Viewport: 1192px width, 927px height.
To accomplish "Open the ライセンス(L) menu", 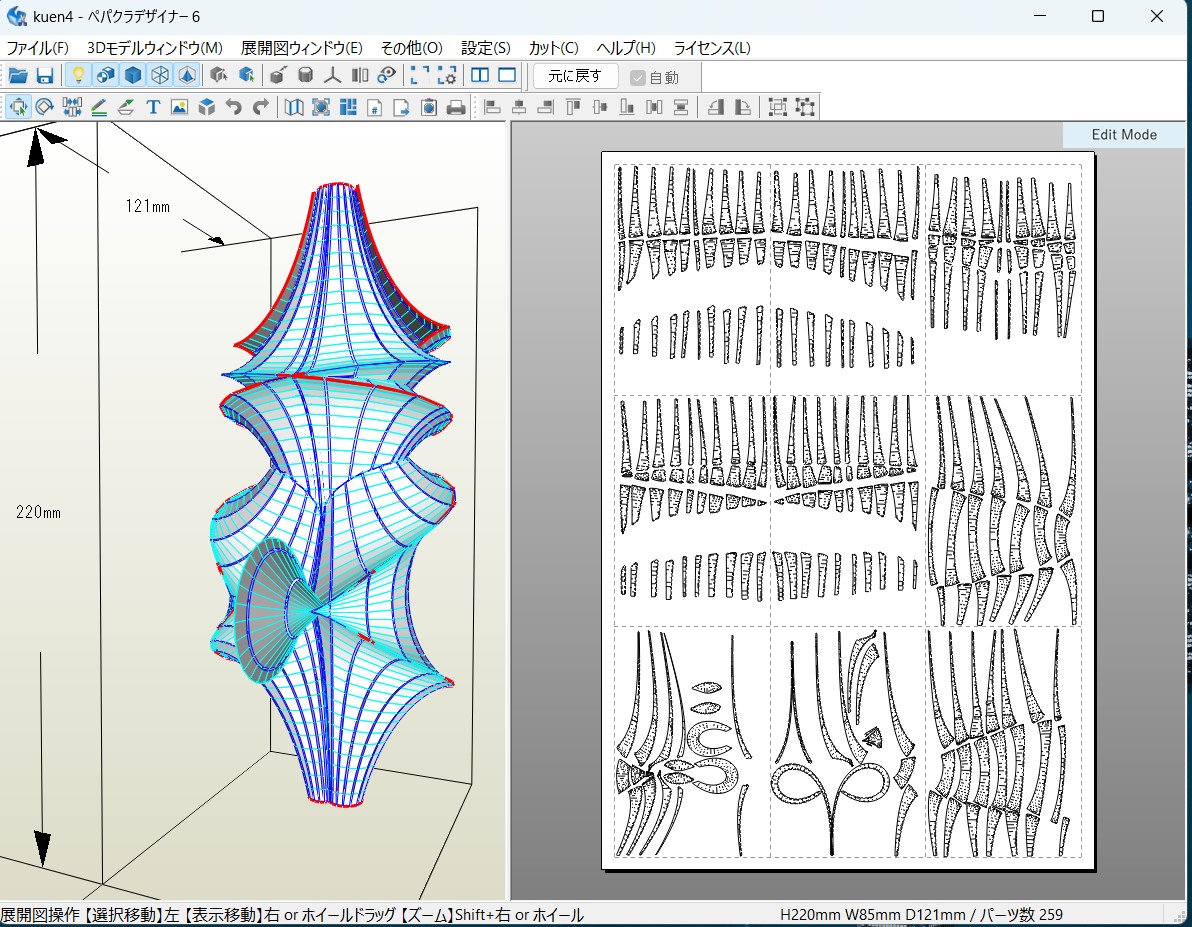I will [712, 48].
